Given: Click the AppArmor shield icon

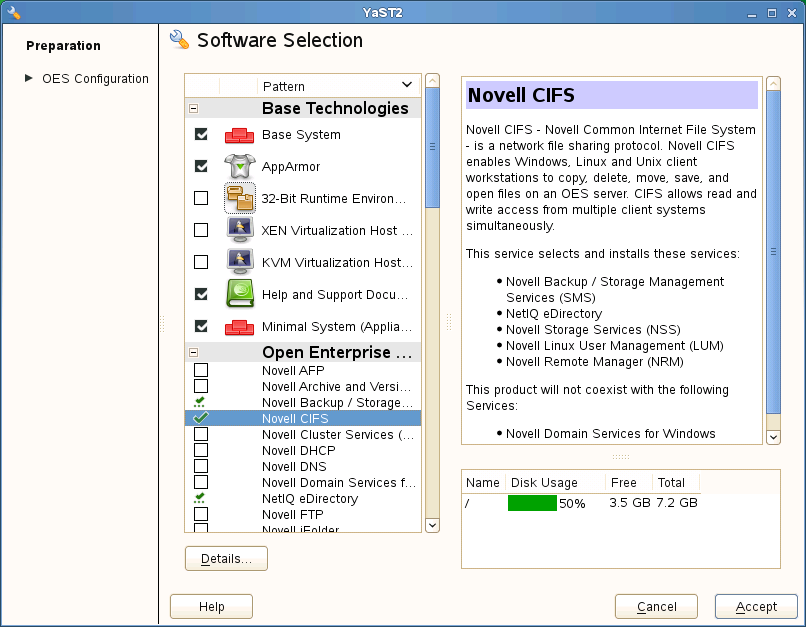Looking at the screenshot, I should click(x=240, y=167).
